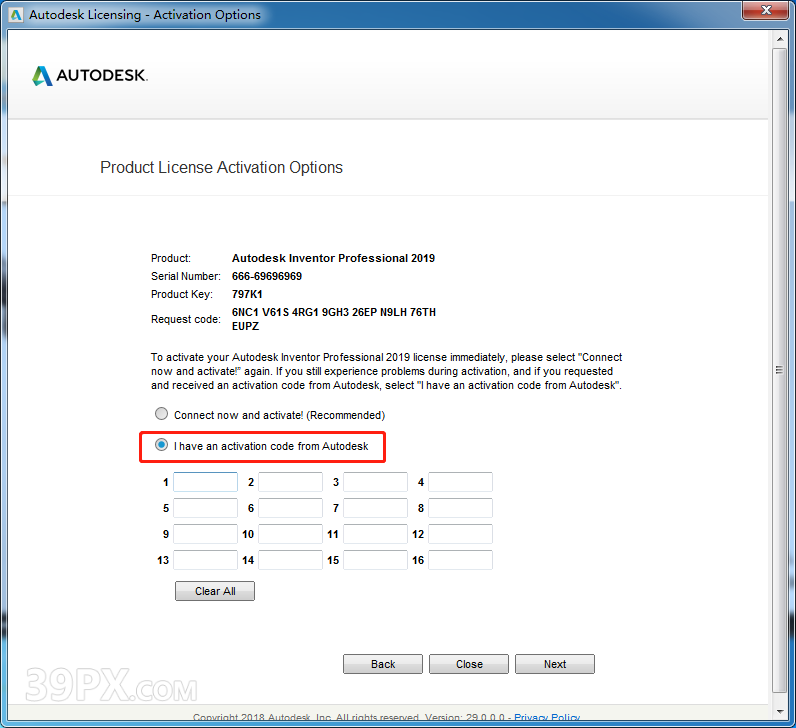The width and height of the screenshot is (796, 728).
Task: Open the Privacy Policy link
Action: [547, 717]
